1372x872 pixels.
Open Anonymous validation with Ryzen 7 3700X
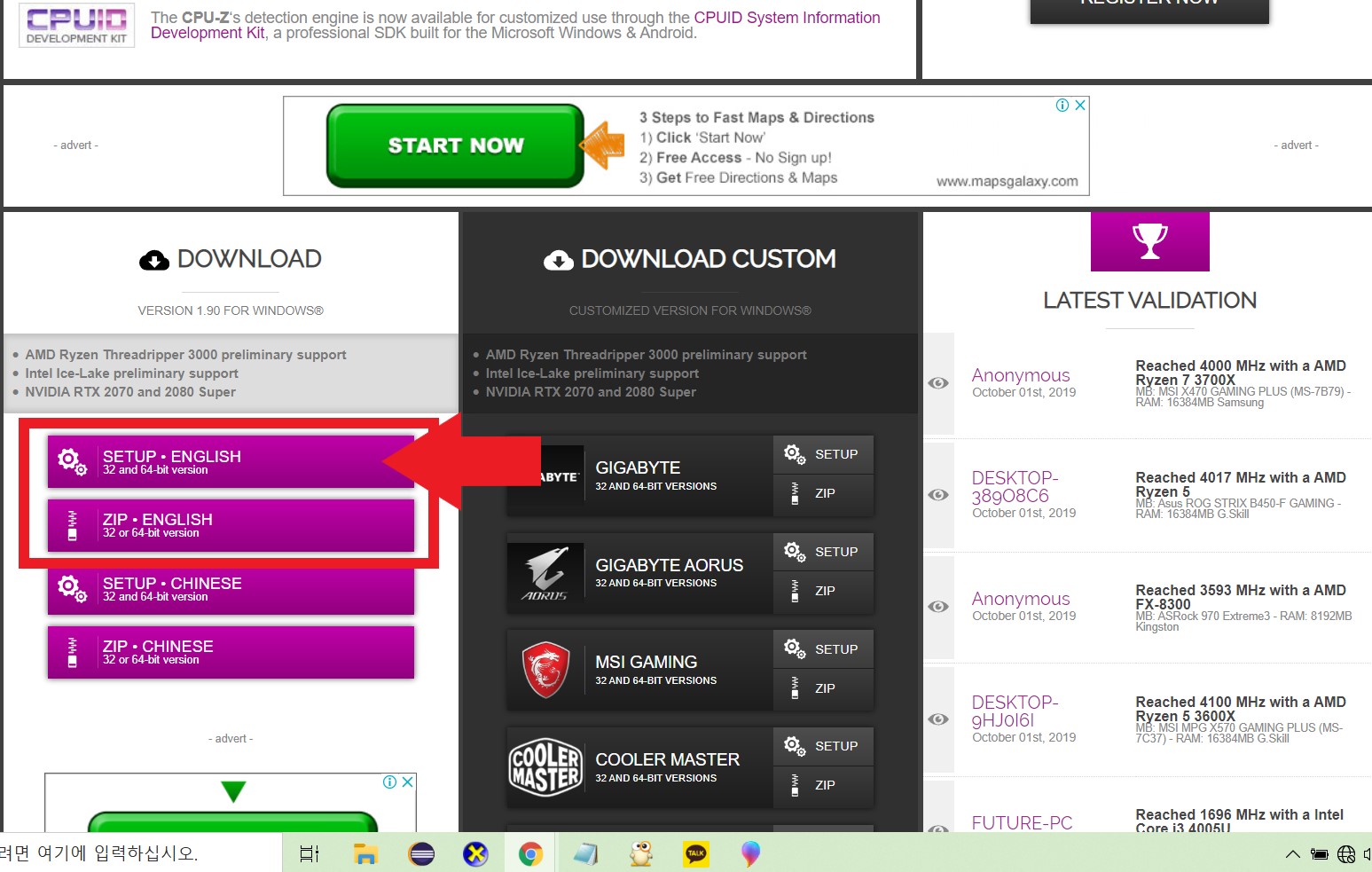pos(1021,375)
